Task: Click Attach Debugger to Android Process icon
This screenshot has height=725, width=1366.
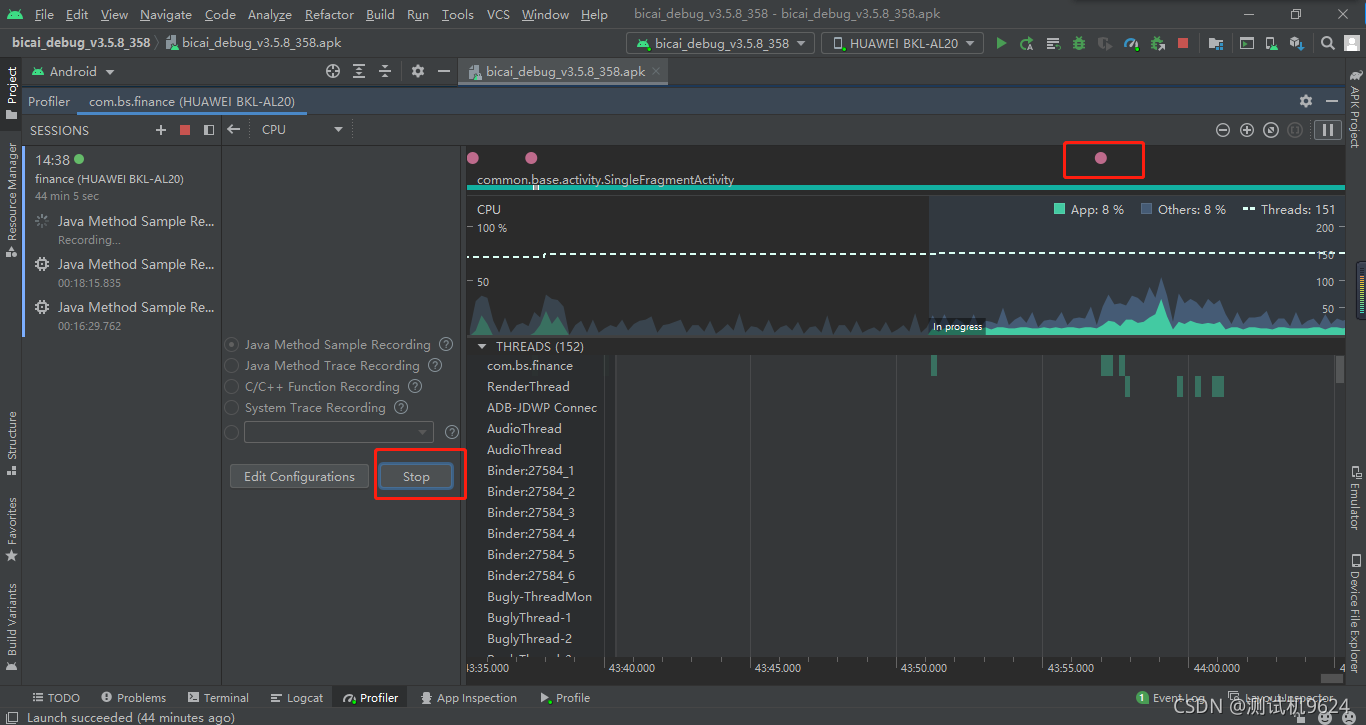Action: pyautogui.click(x=1157, y=43)
